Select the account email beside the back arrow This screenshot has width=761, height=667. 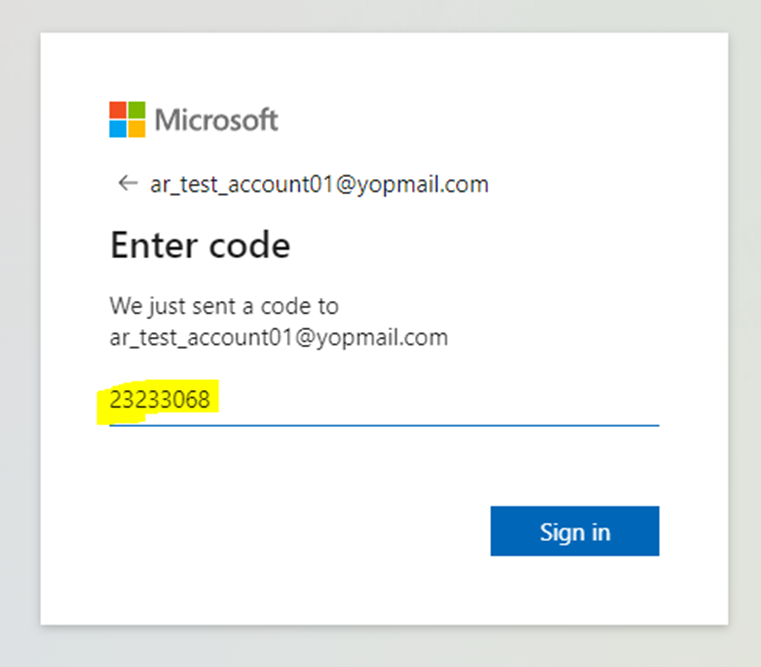(319, 185)
